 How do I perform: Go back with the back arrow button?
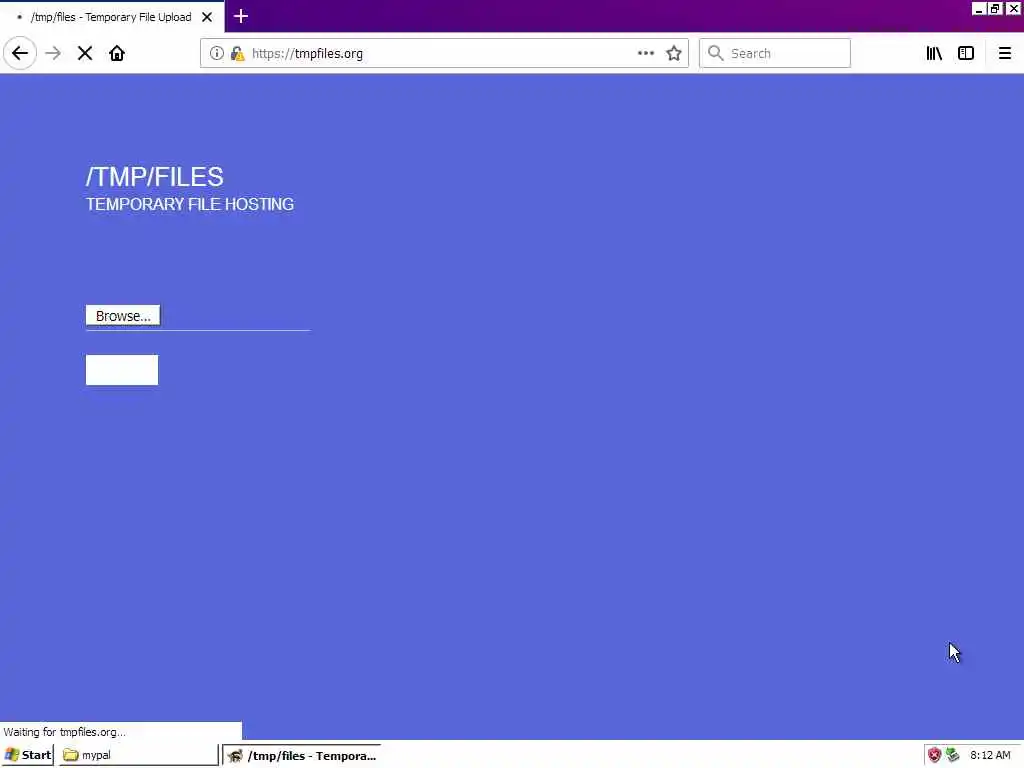click(x=20, y=53)
